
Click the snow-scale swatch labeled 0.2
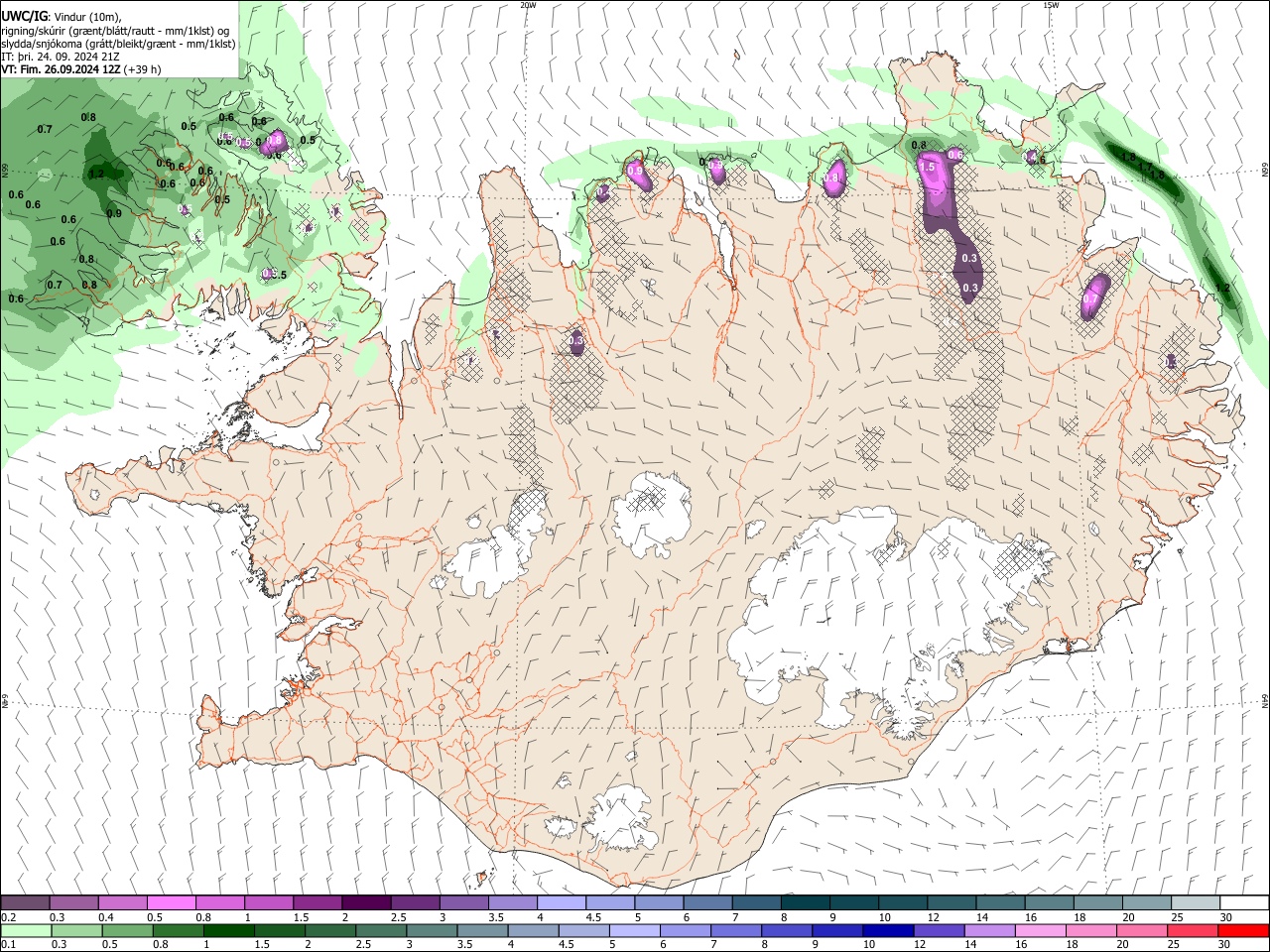[x=26, y=902]
